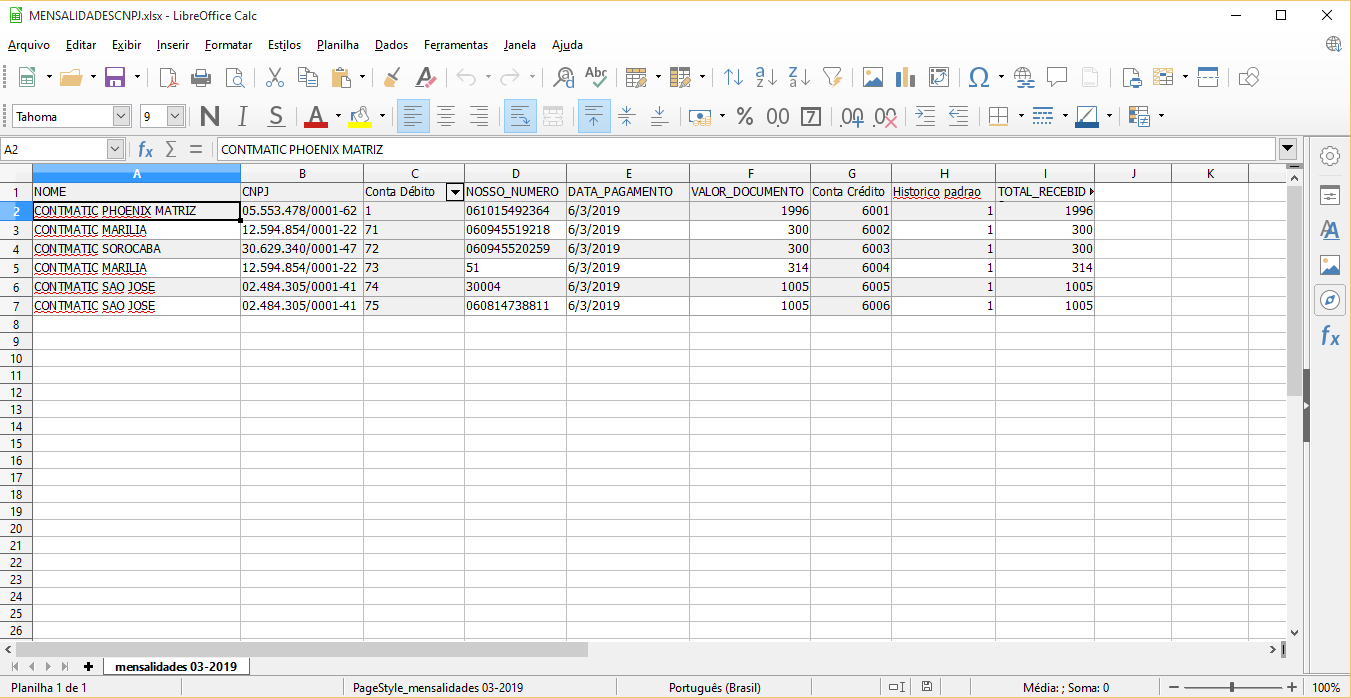Open Borders dropdown arrow

click(1021, 117)
